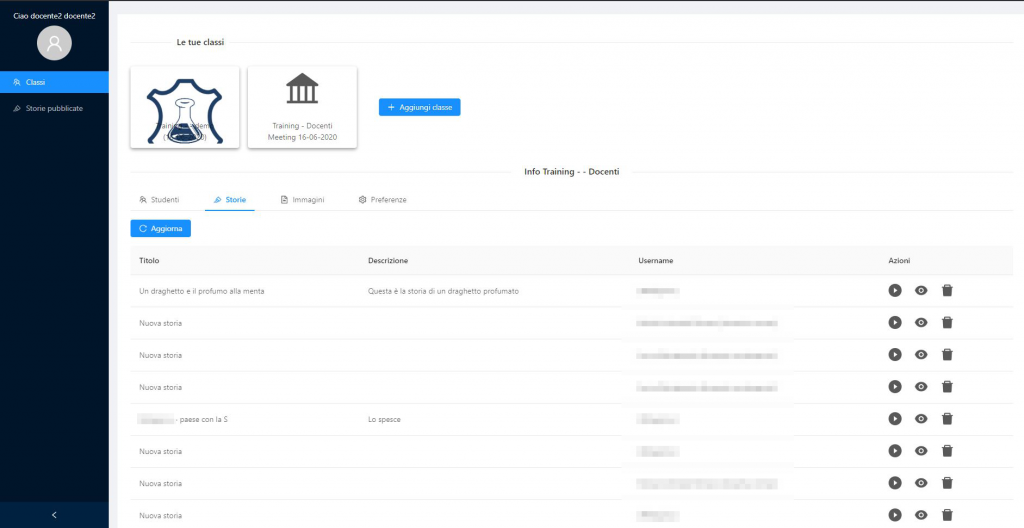Click 'Aggiungi classe' button
1024x528 pixels.
pos(419,107)
